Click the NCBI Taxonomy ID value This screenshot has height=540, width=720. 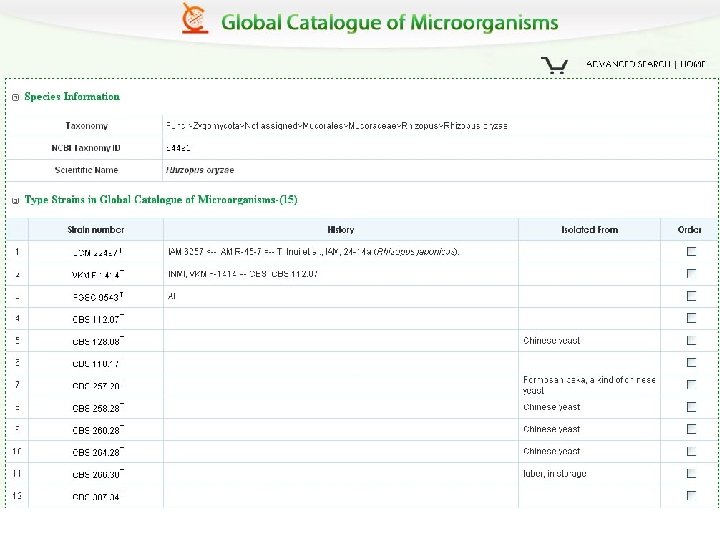point(178,148)
